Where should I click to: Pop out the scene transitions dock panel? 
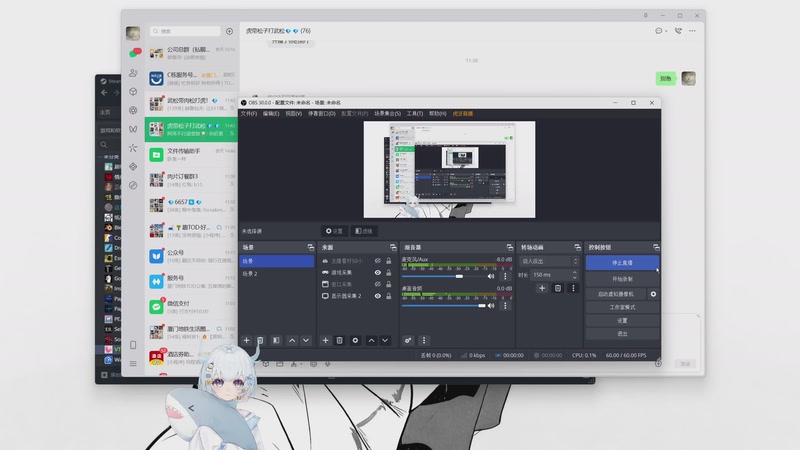coord(577,247)
